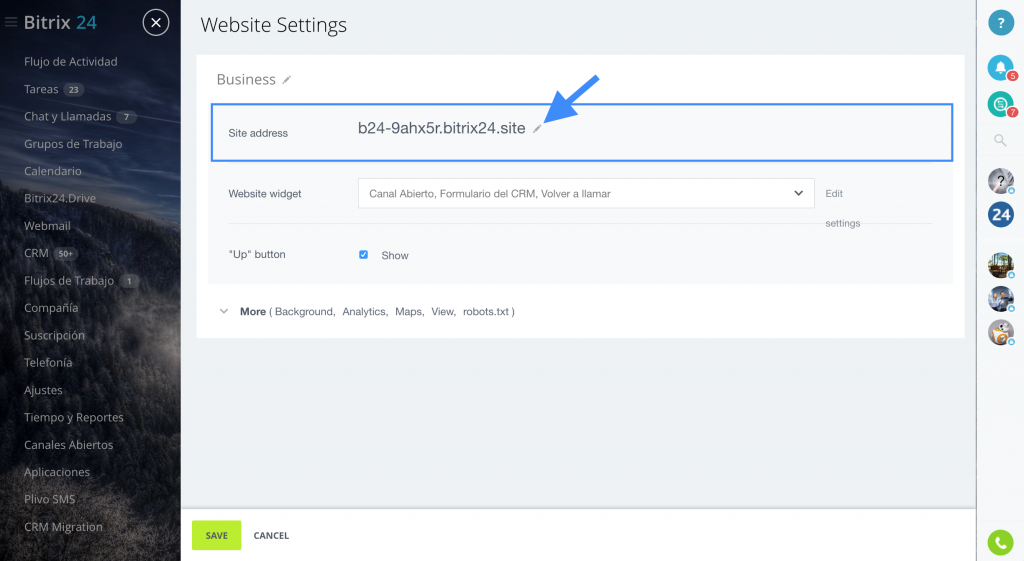The image size is (1024, 561).
Task: Open the blue Bitrix24 '24' chat
Action: coord(1000,214)
